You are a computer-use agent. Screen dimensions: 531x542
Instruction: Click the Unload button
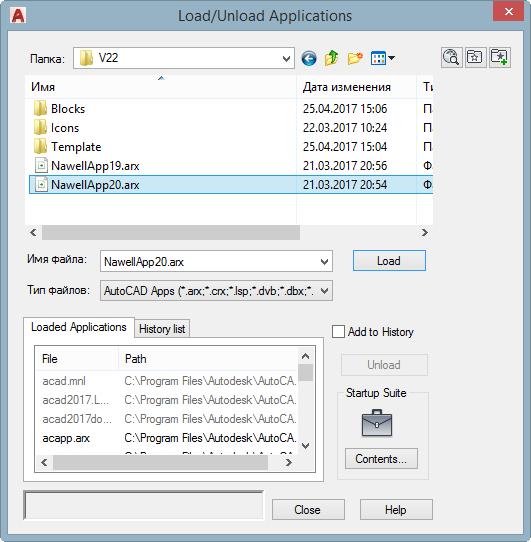pyautogui.click(x=384, y=365)
